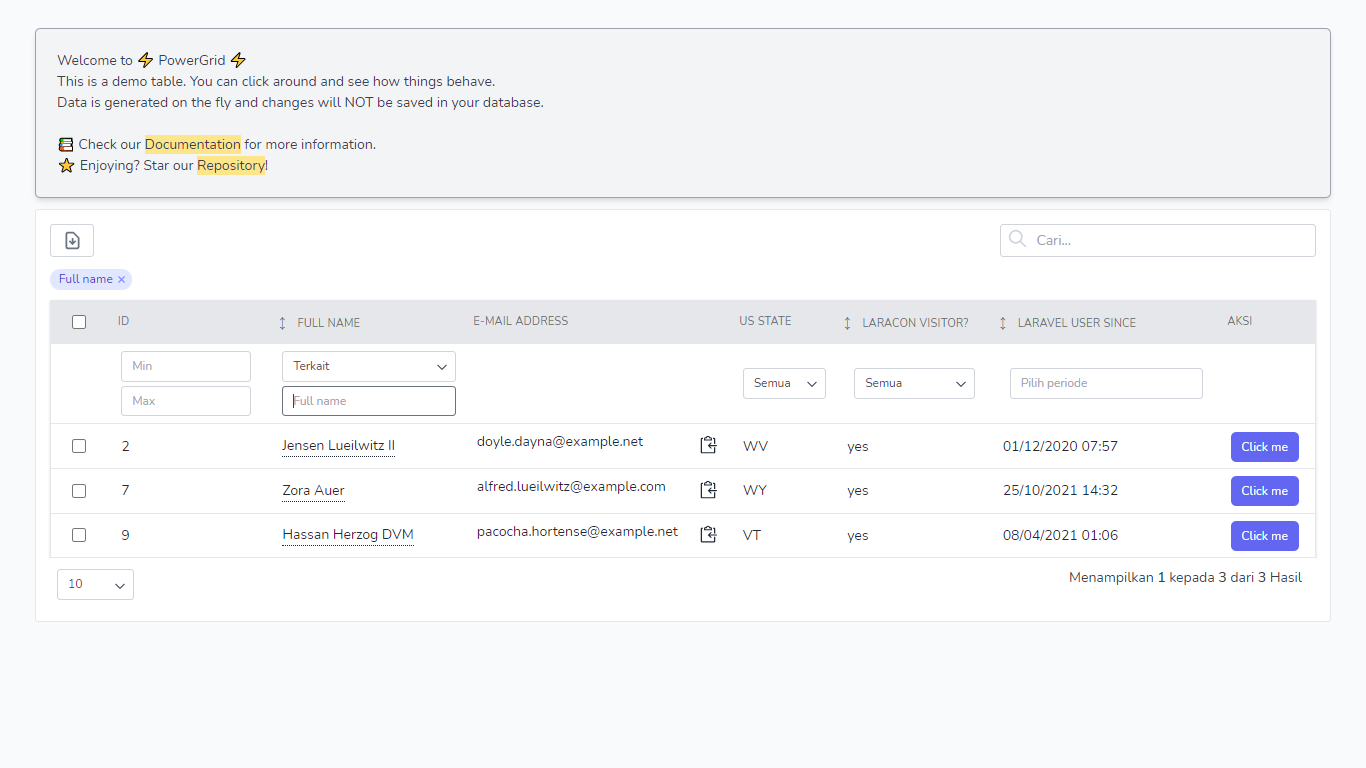The width and height of the screenshot is (1366, 768).
Task: Click the sort arrows beside Laravel User Since
Action: (1002, 322)
